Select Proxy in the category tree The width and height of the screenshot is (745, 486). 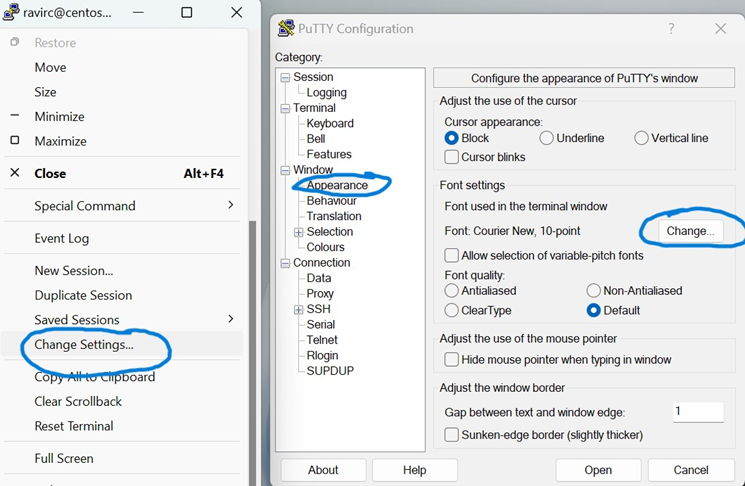pyautogui.click(x=320, y=294)
